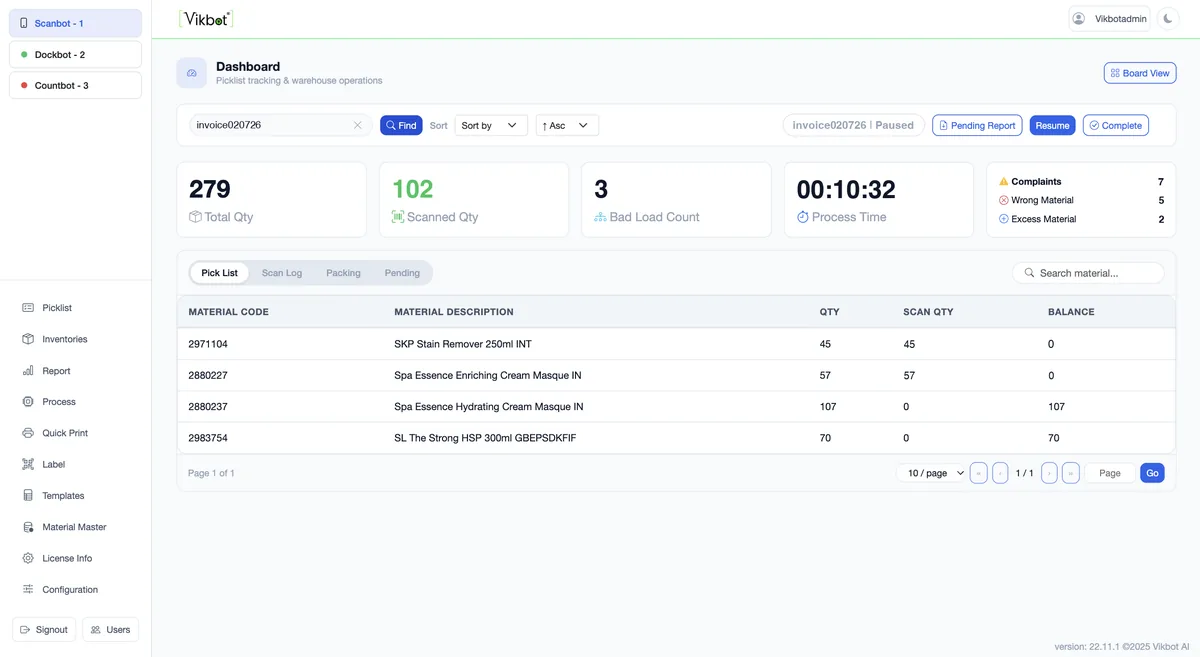Open Label in the sidebar
The height and width of the screenshot is (657, 1200).
(53, 465)
